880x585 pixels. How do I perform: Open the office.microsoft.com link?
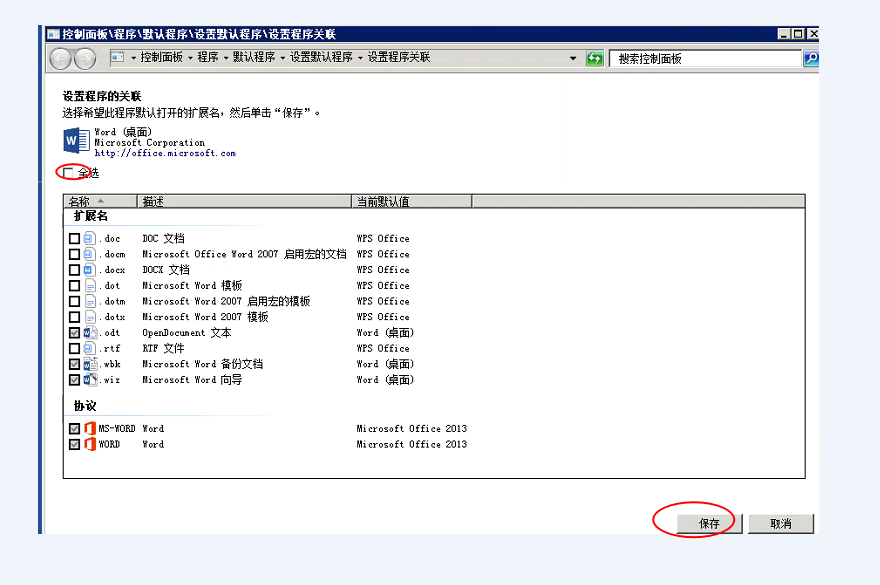coord(165,154)
